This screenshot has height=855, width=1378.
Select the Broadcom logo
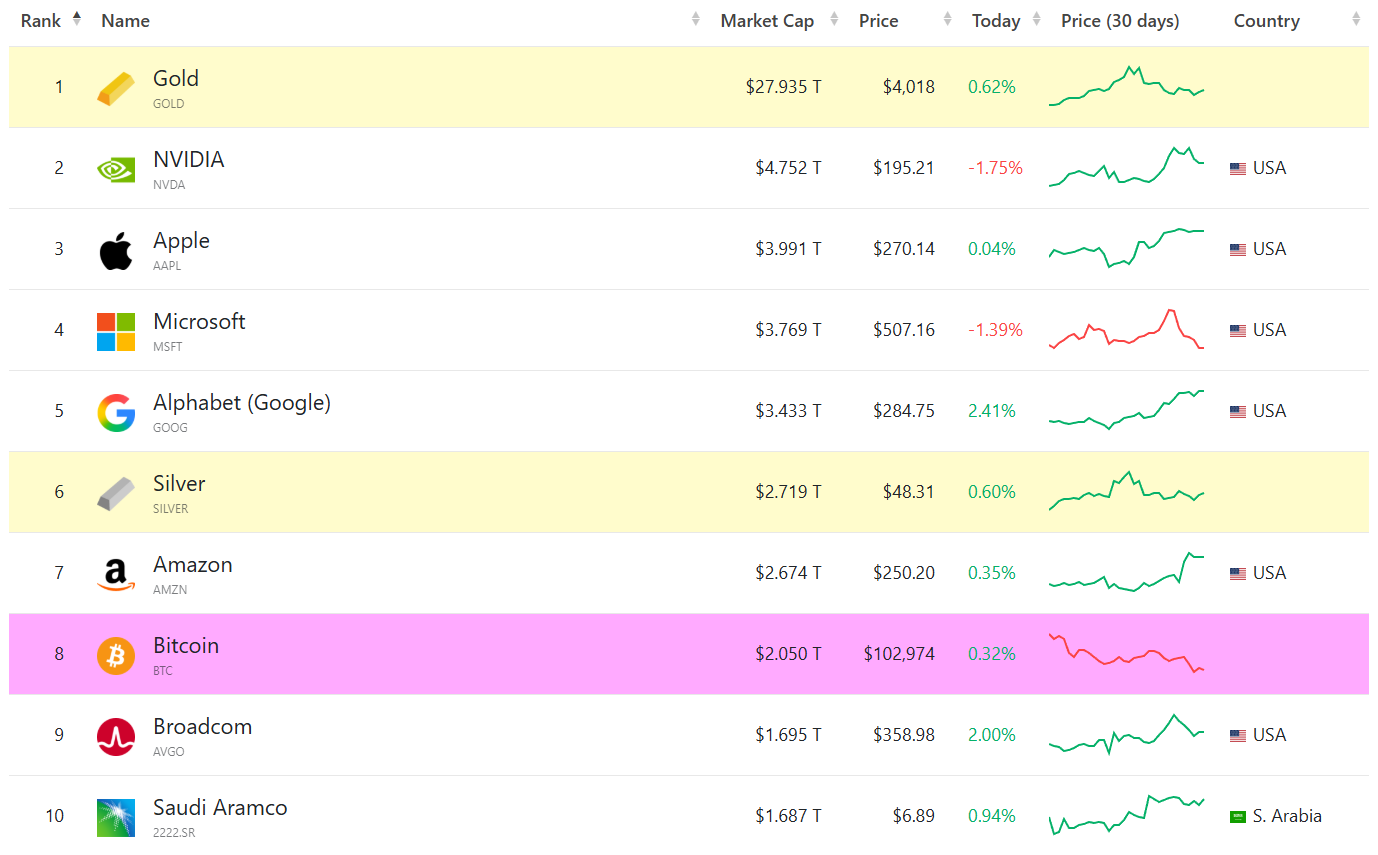pos(115,734)
